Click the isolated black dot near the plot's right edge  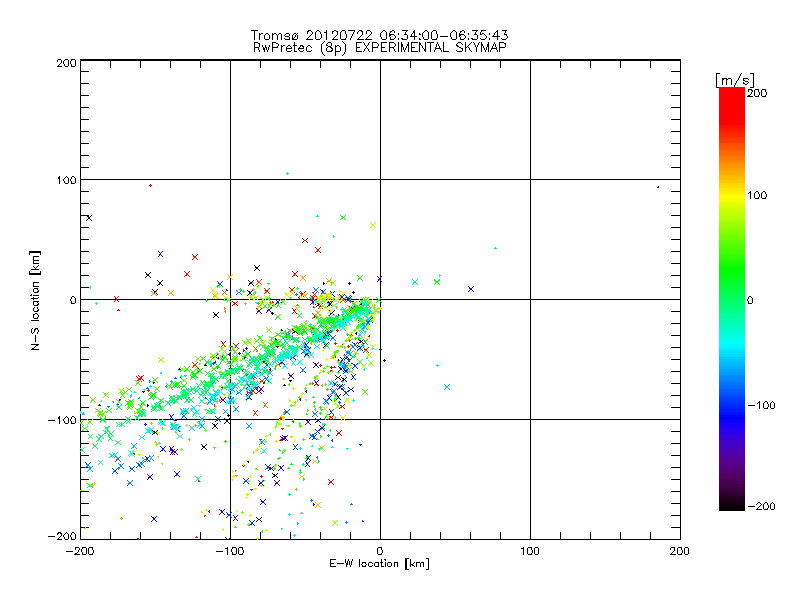coord(658,187)
